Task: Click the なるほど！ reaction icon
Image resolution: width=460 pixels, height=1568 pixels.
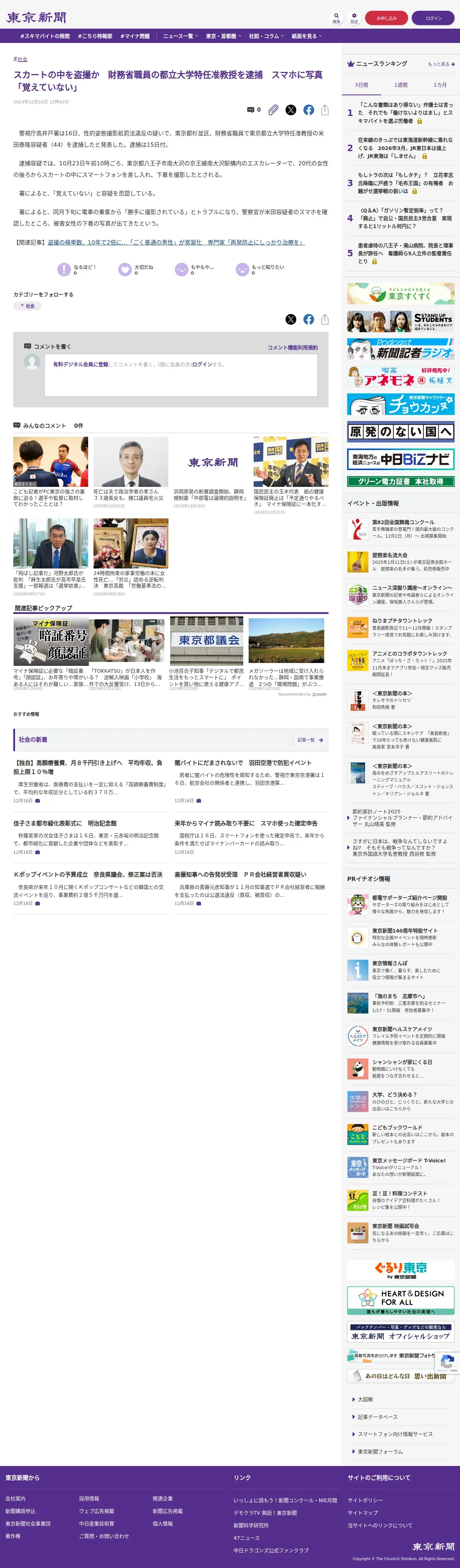Action: [64, 270]
